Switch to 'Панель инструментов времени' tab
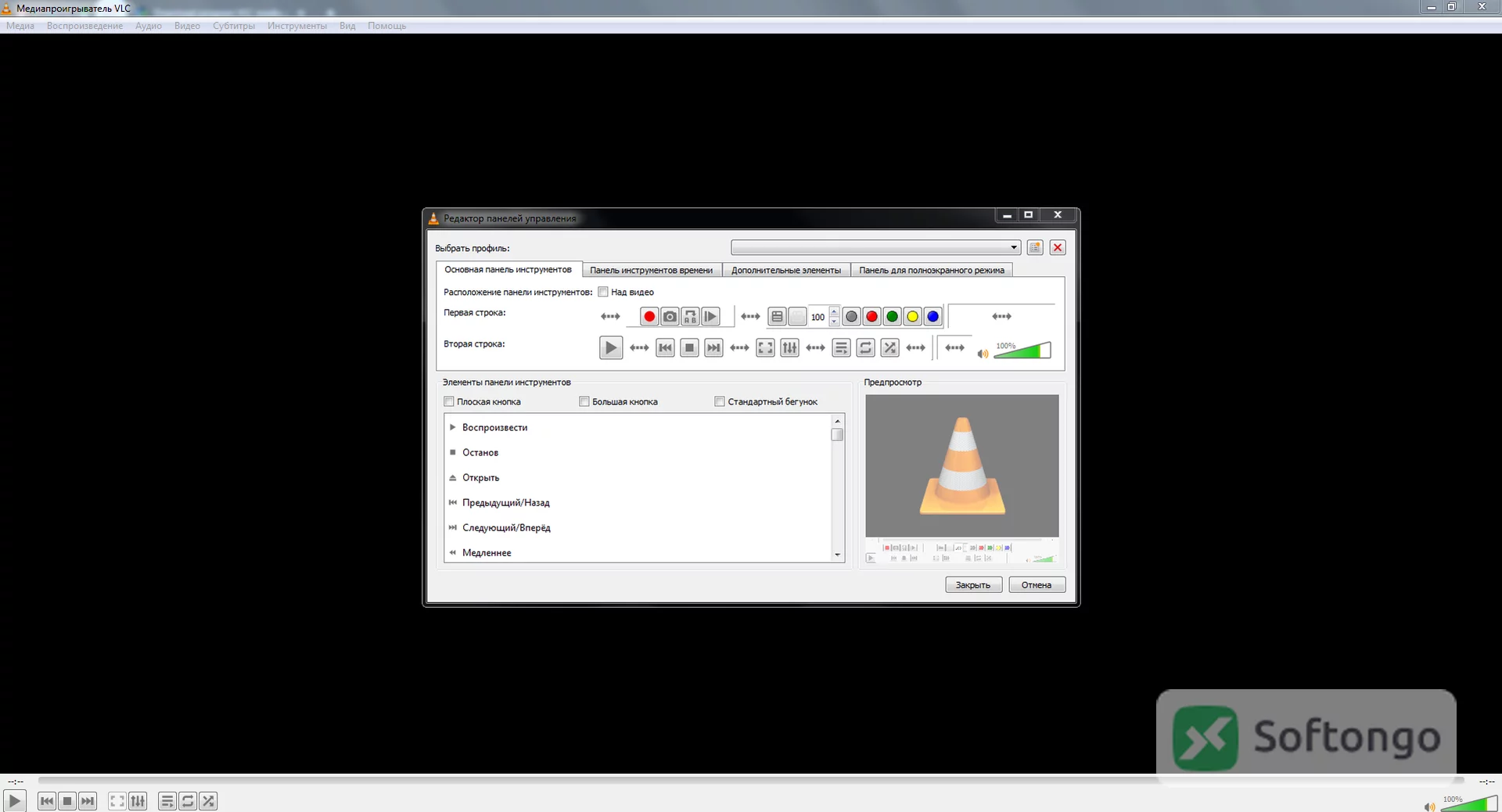The image size is (1502, 812). (651, 270)
